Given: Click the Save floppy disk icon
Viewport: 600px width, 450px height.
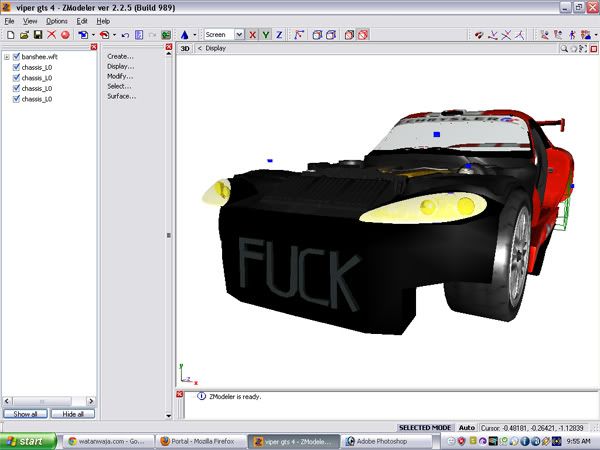Looking at the screenshot, I should [38, 35].
